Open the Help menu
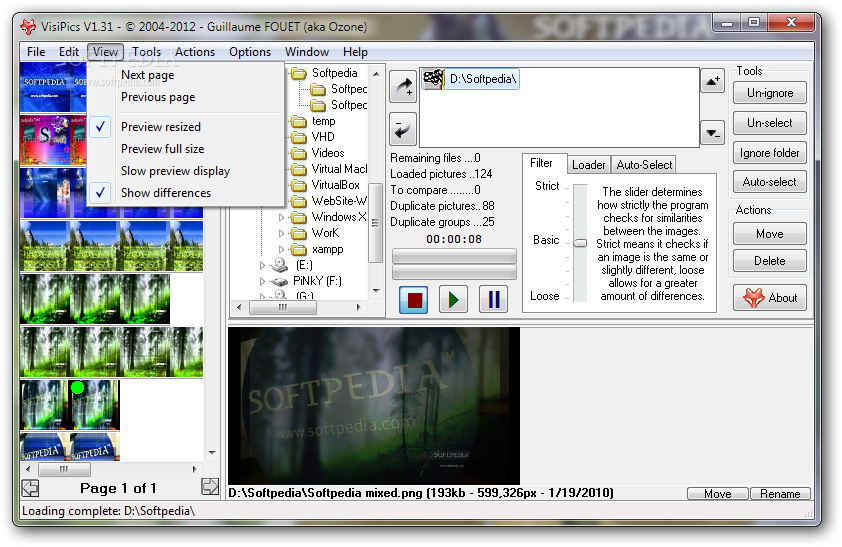This screenshot has width=842, height=547. pos(355,52)
